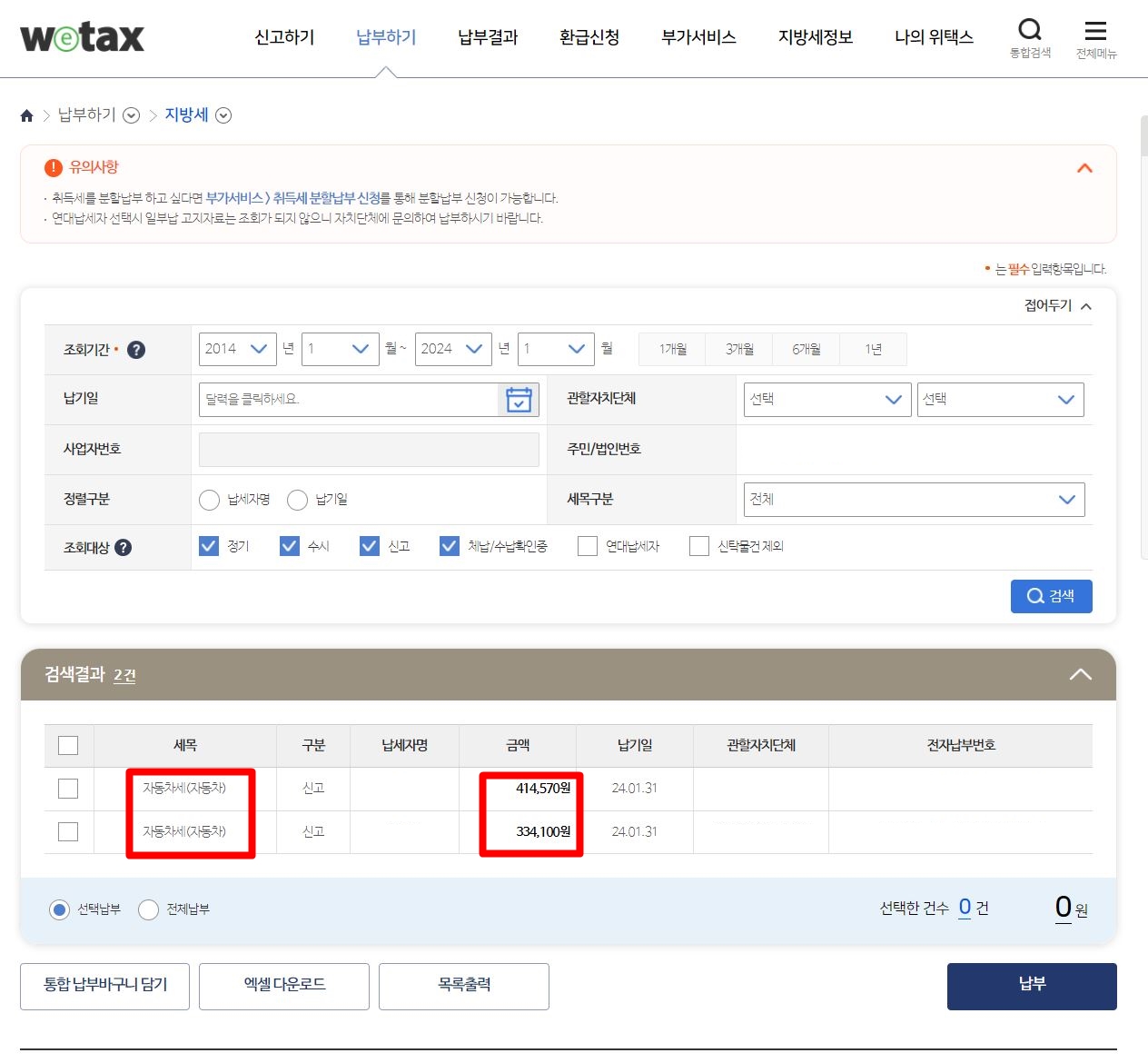
Task: Click the 전자납부번호 column header
Action: pos(961,746)
